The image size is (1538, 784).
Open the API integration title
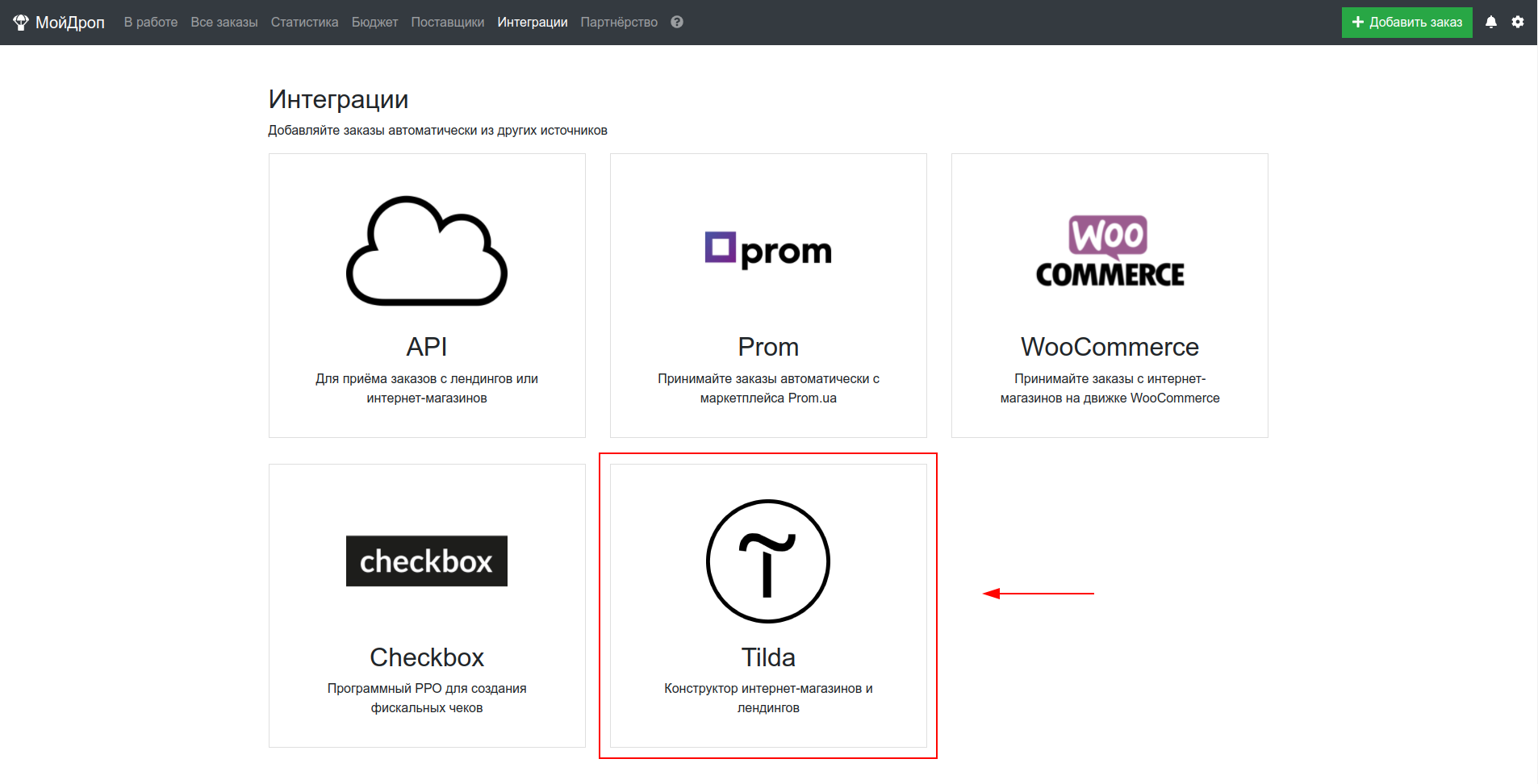coord(427,347)
